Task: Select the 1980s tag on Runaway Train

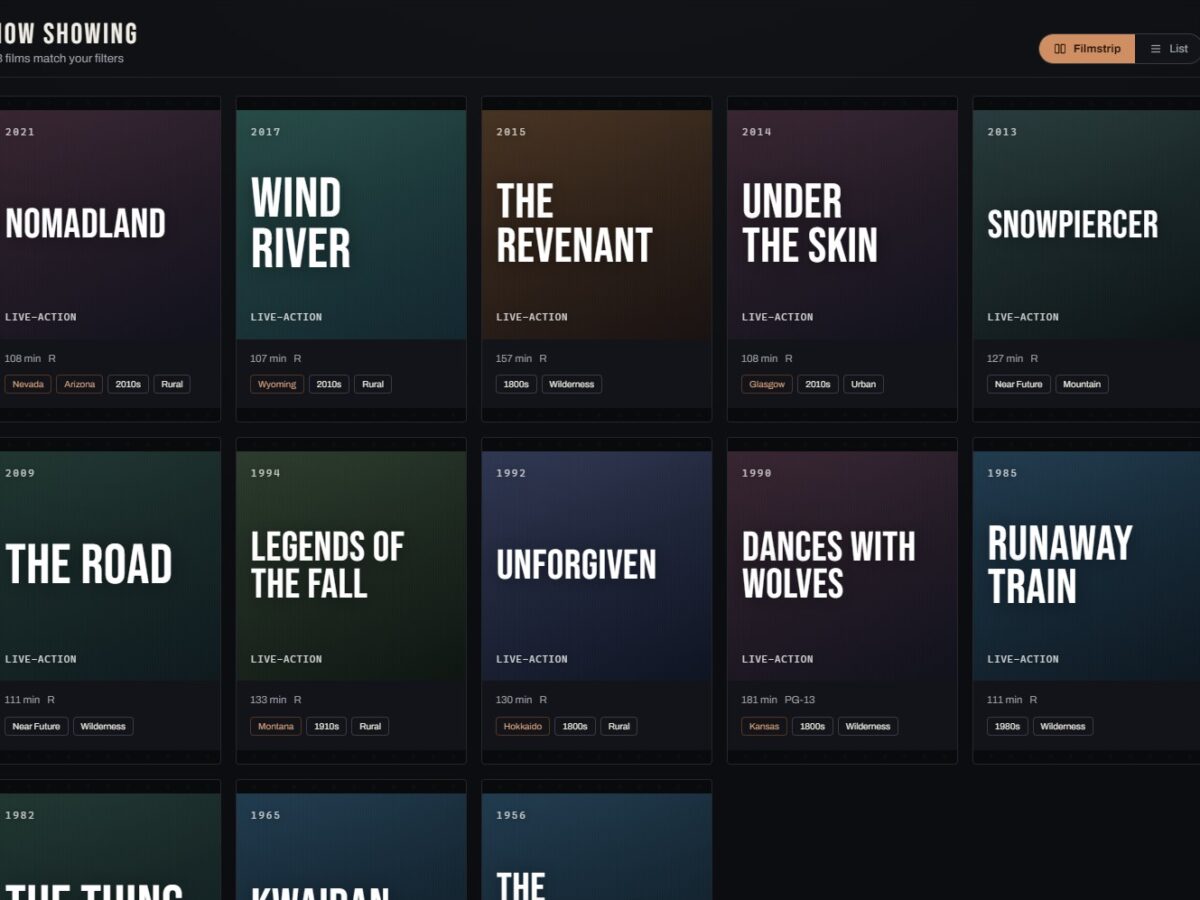Action: coord(1008,726)
